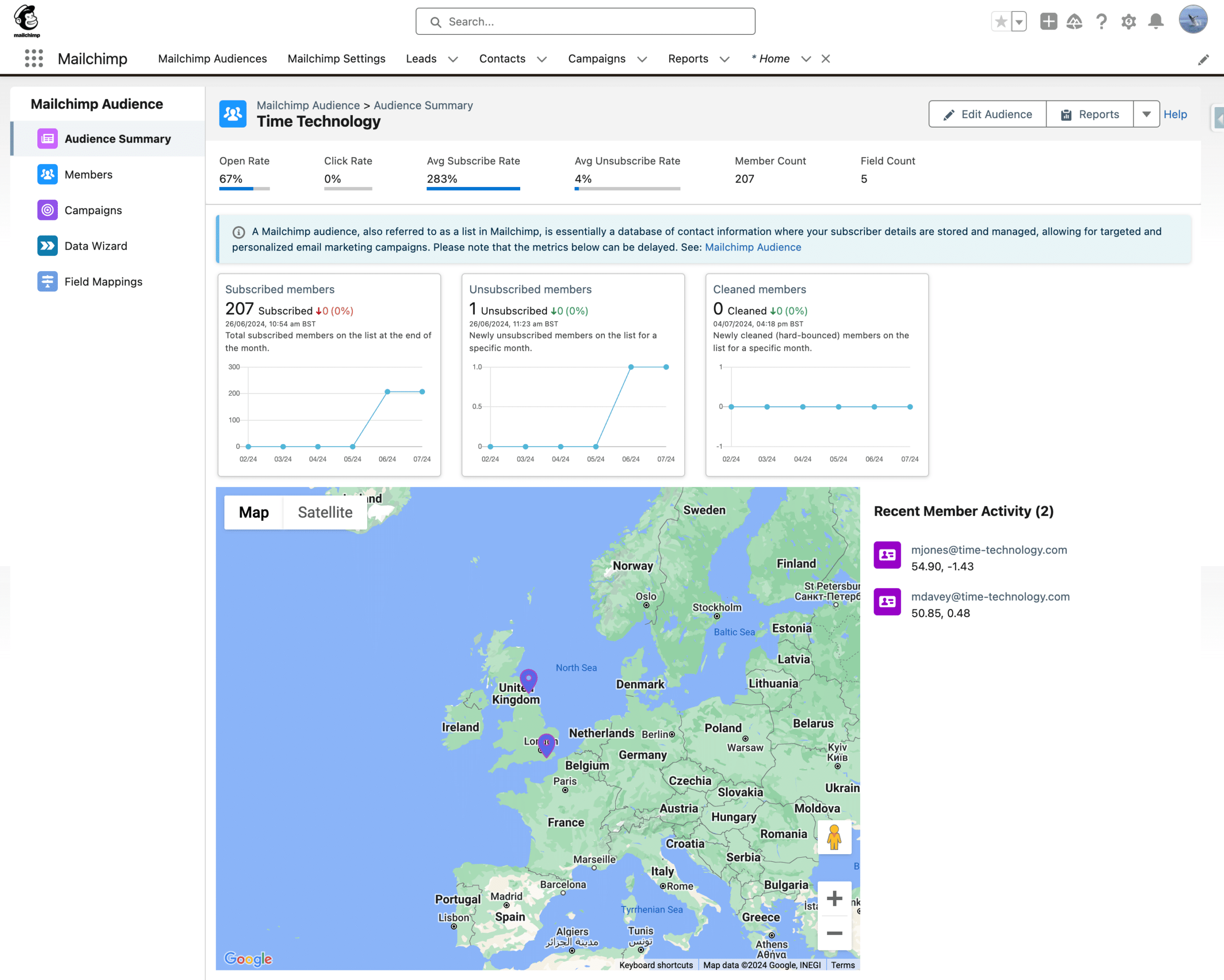Open favorites list dropdown arrow
The height and width of the screenshot is (980, 1224).
pos(1019,22)
